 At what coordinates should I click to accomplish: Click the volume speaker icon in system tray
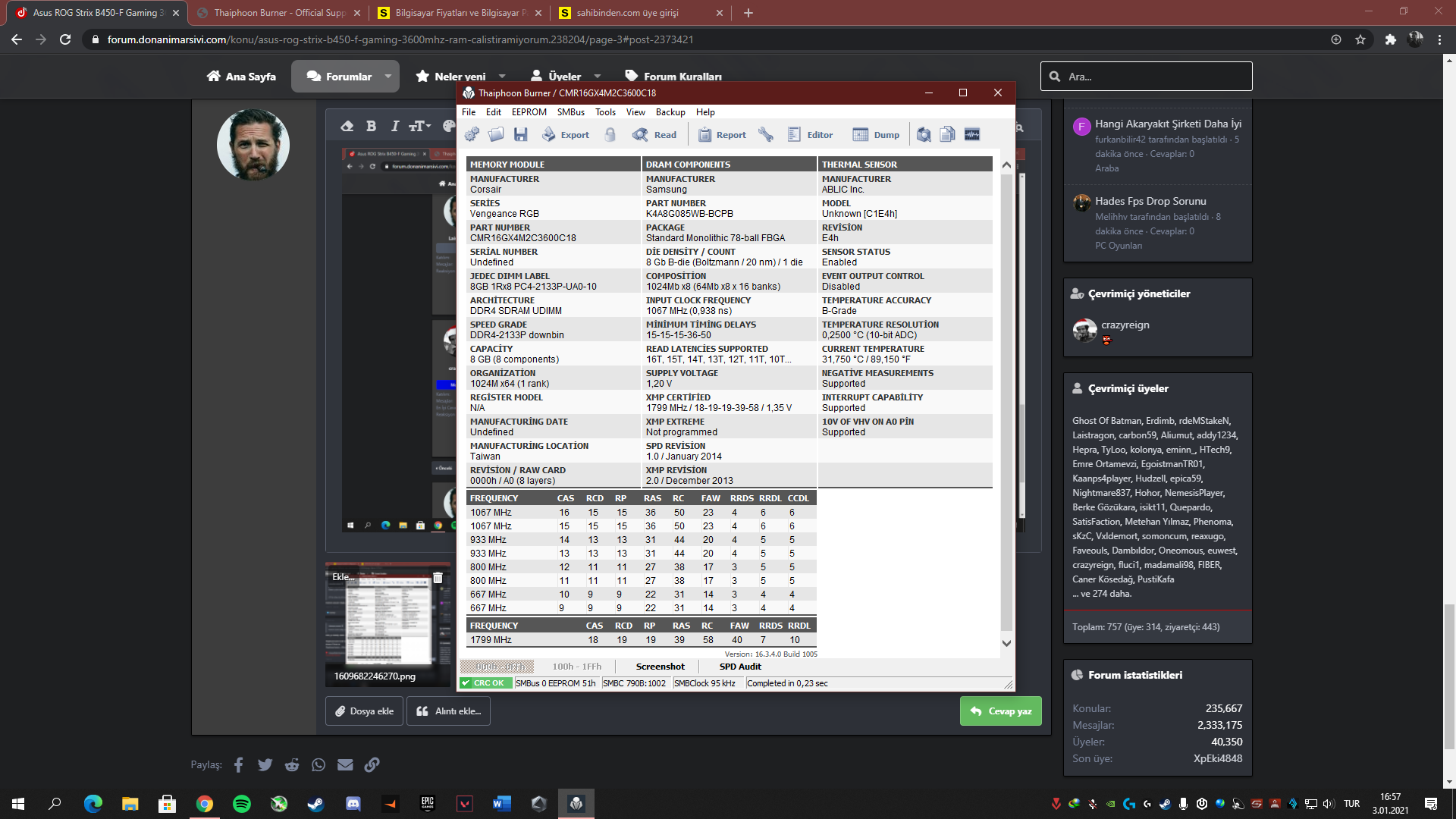click(x=1328, y=804)
